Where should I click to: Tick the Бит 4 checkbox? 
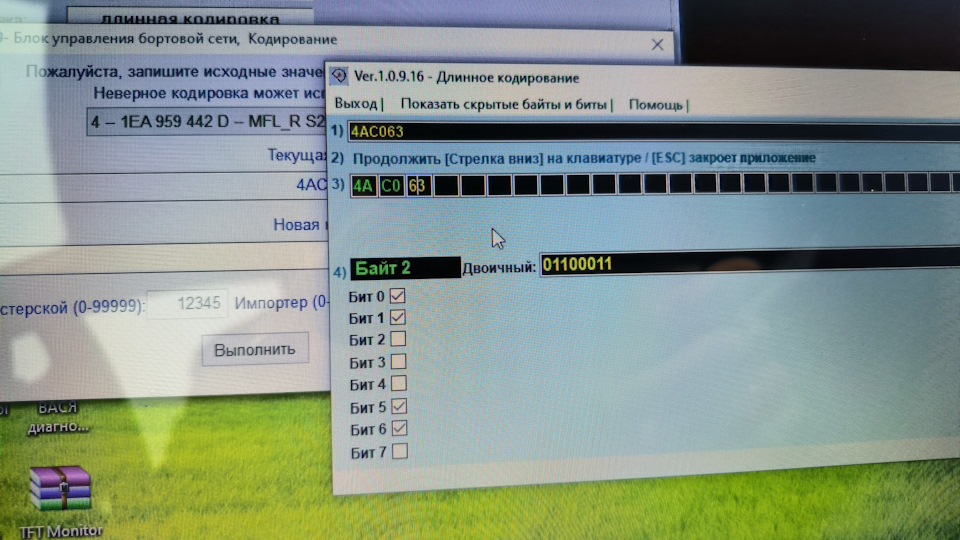(x=399, y=383)
